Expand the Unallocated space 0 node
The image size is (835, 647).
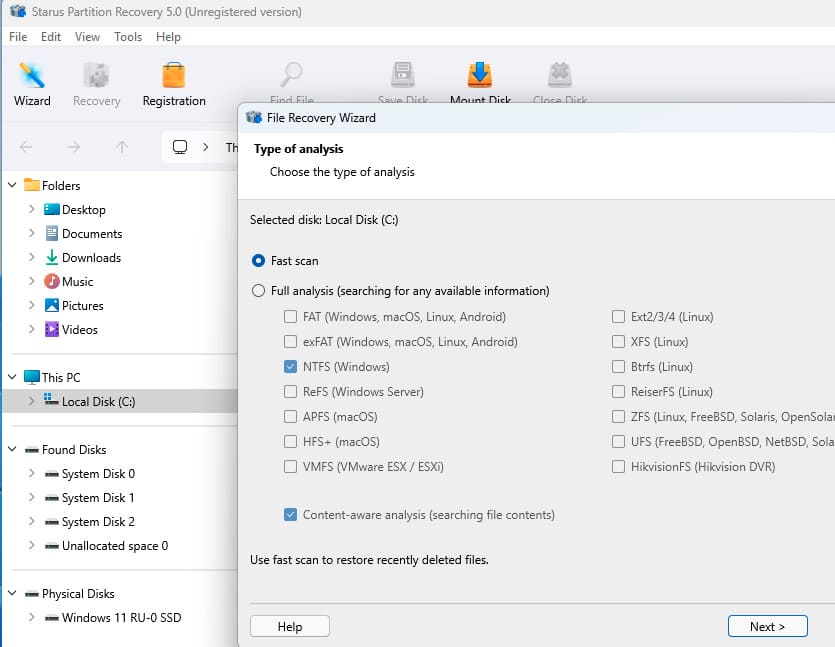(31, 545)
